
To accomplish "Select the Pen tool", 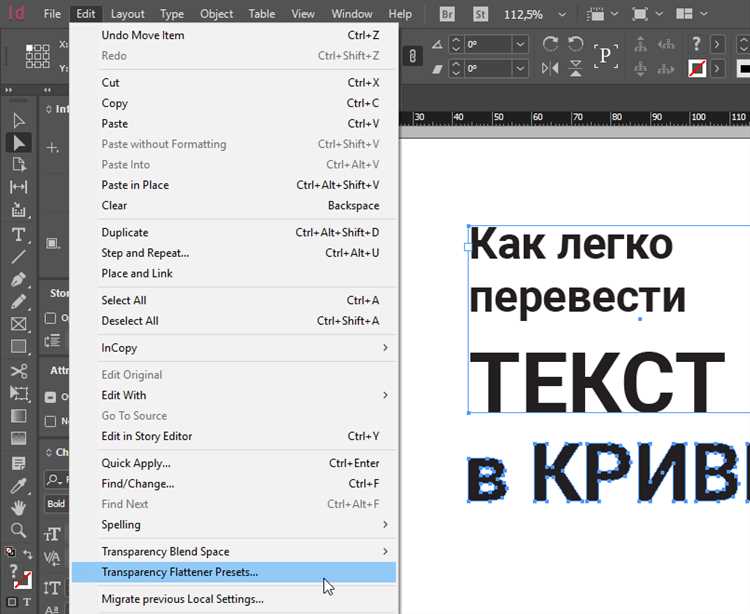I will 18,279.
